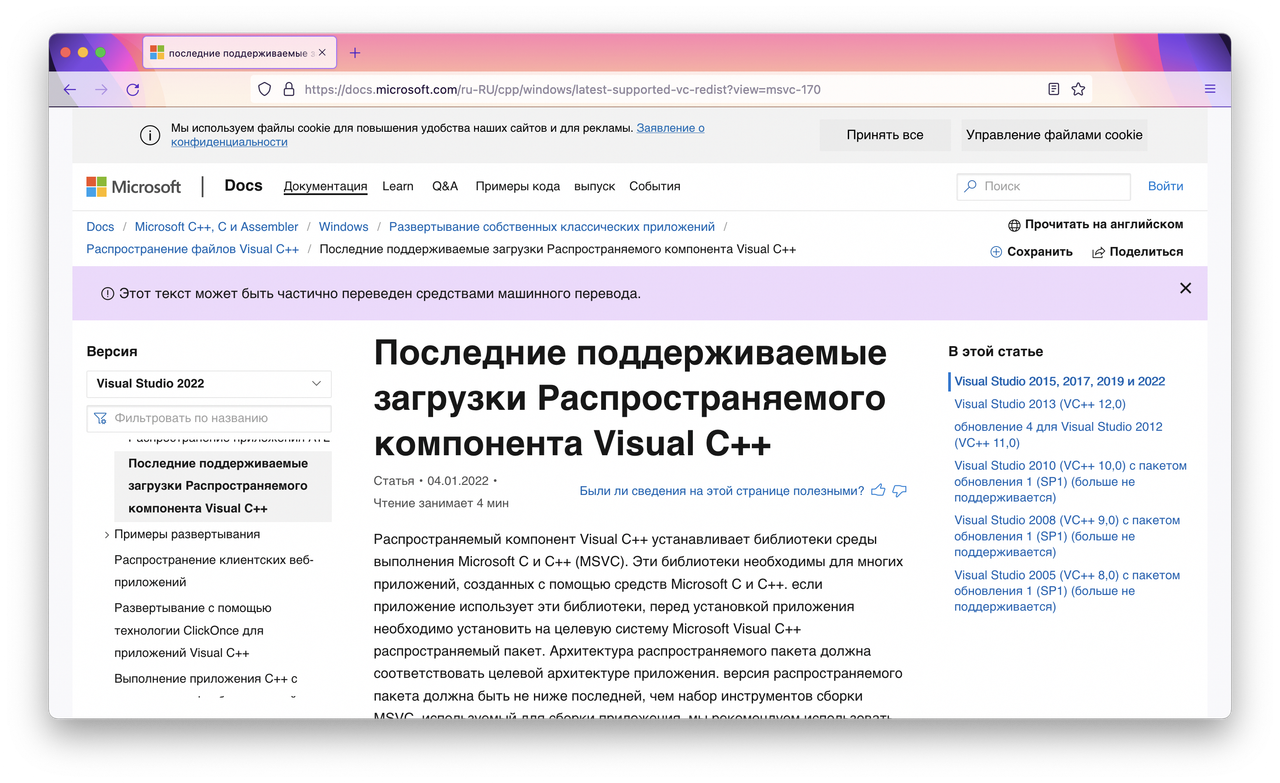The width and height of the screenshot is (1280, 783).
Task: Click the browser tab favicon
Action: click(157, 52)
